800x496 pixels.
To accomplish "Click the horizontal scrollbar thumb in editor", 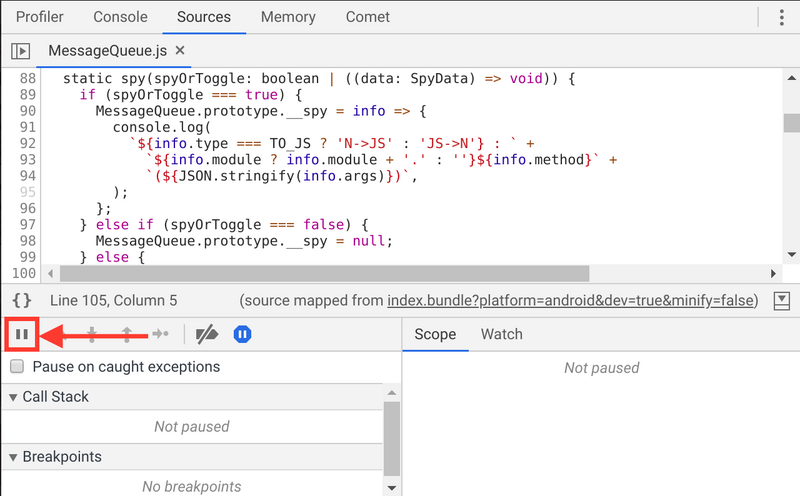I will click(324, 274).
